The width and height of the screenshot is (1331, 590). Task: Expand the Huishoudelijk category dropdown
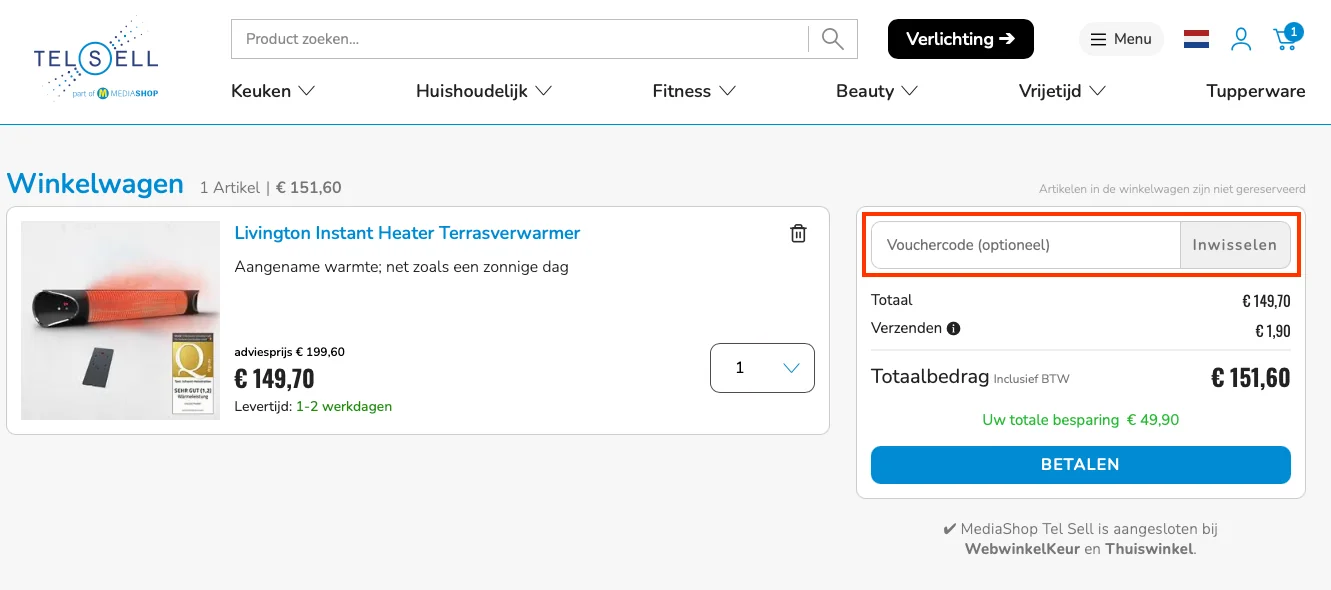(484, 90)
